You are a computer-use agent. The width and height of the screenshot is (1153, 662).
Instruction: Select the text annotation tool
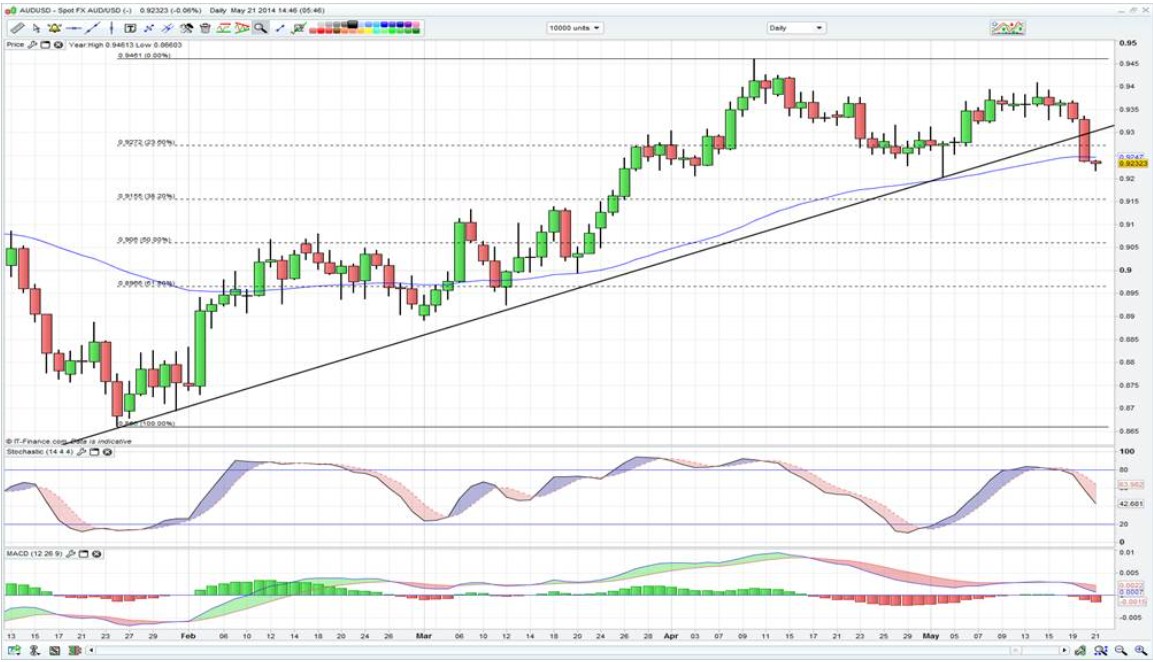pyautogui.click(x=130, y=28)
